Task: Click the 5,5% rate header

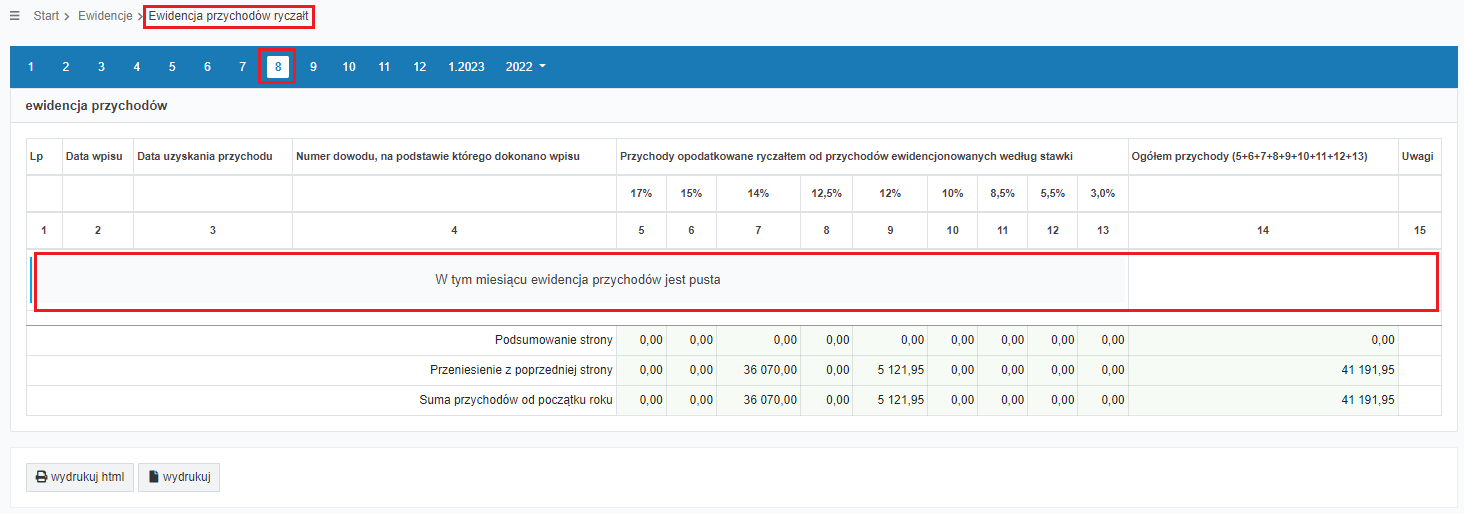Action: pos(1052,194)
